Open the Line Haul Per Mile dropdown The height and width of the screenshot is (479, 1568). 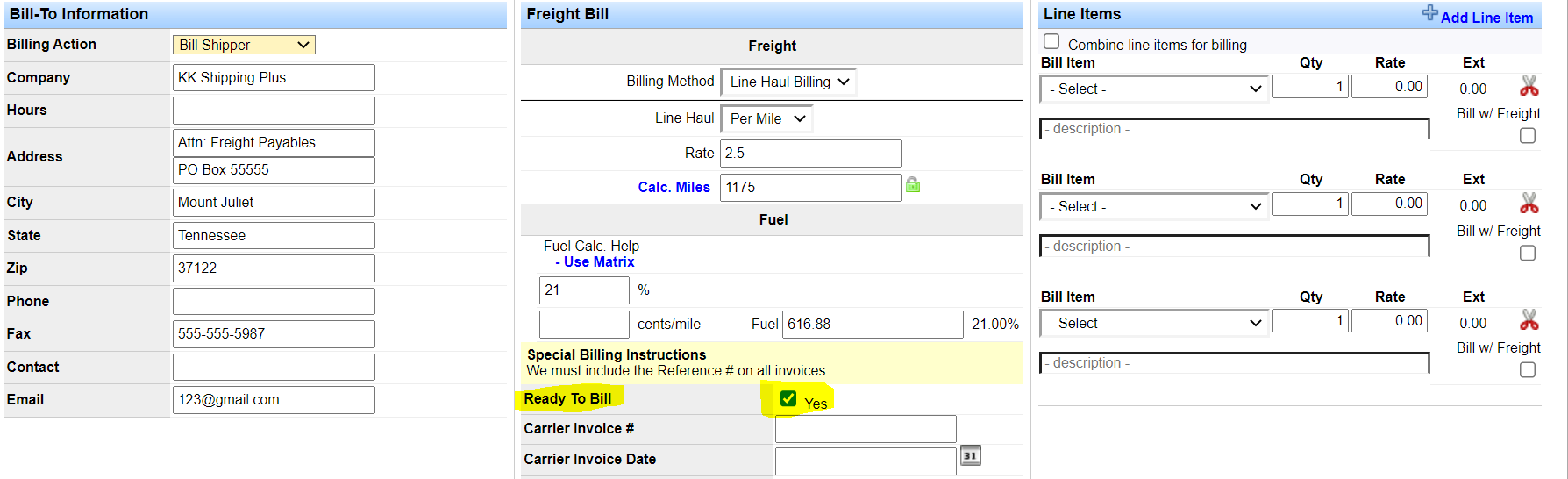tap(766, 118)
